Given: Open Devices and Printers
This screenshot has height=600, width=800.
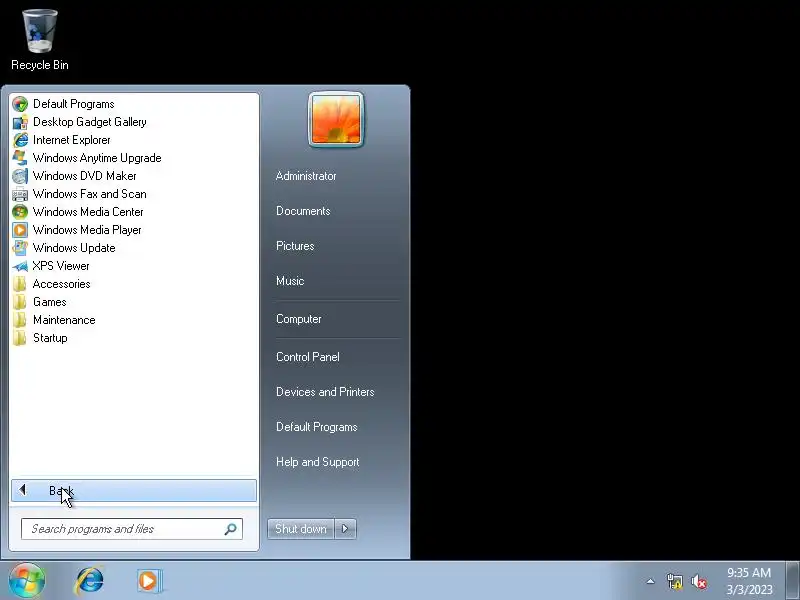Looking at the screenshot, I should [x=325, y=392].
